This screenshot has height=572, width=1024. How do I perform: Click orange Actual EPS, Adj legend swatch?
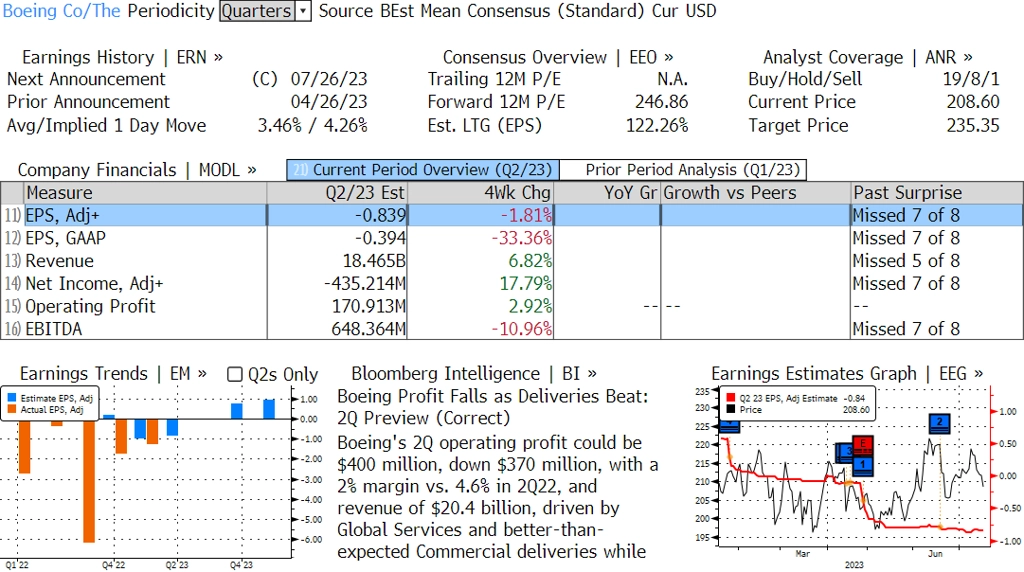pyautogui.click(x=12, y=409)
